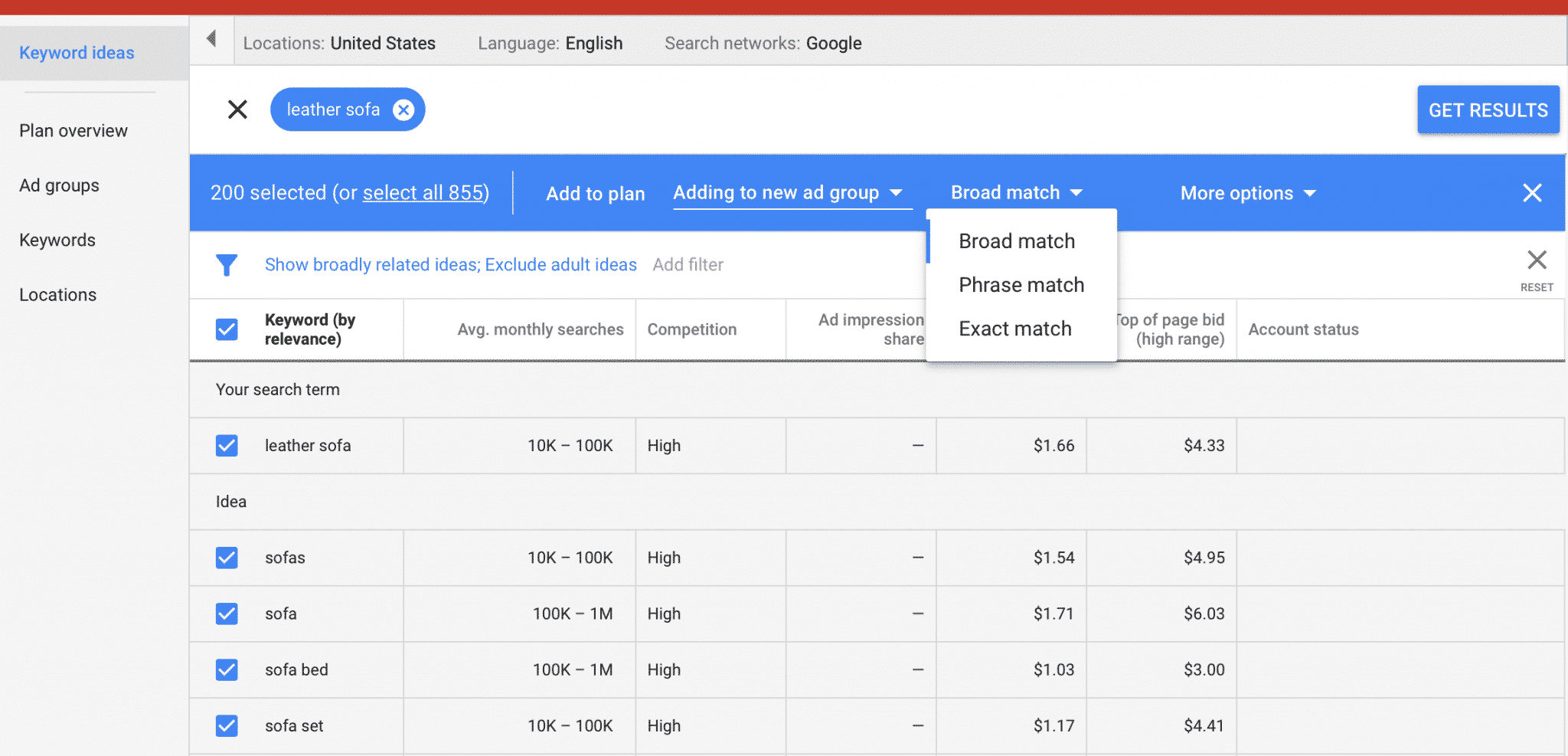1568x756 pixels.
Task: Collapse the sidebar with the left arrow icon
Action: pyautogui.click(x=211, y=38)
